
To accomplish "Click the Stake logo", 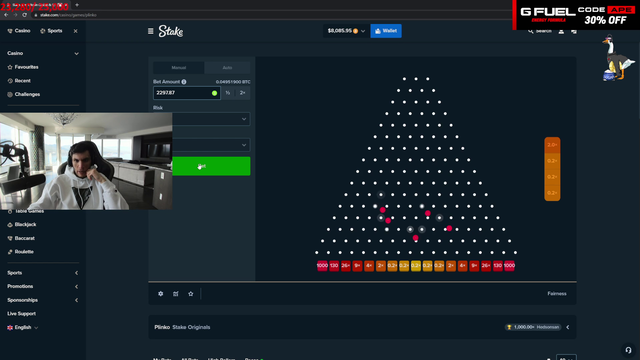I will tap(171, 31).
